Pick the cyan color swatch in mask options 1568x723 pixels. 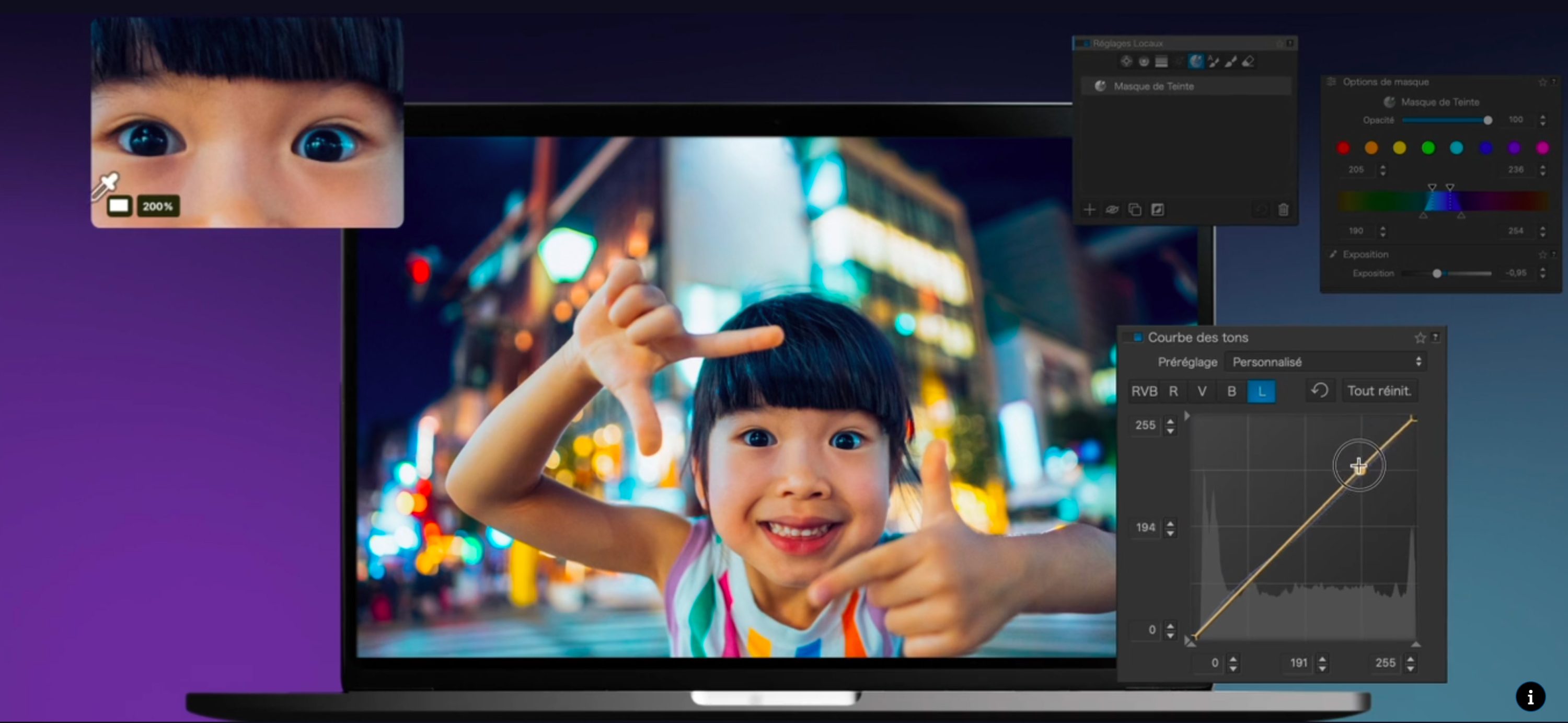[x=1457, y=148]
